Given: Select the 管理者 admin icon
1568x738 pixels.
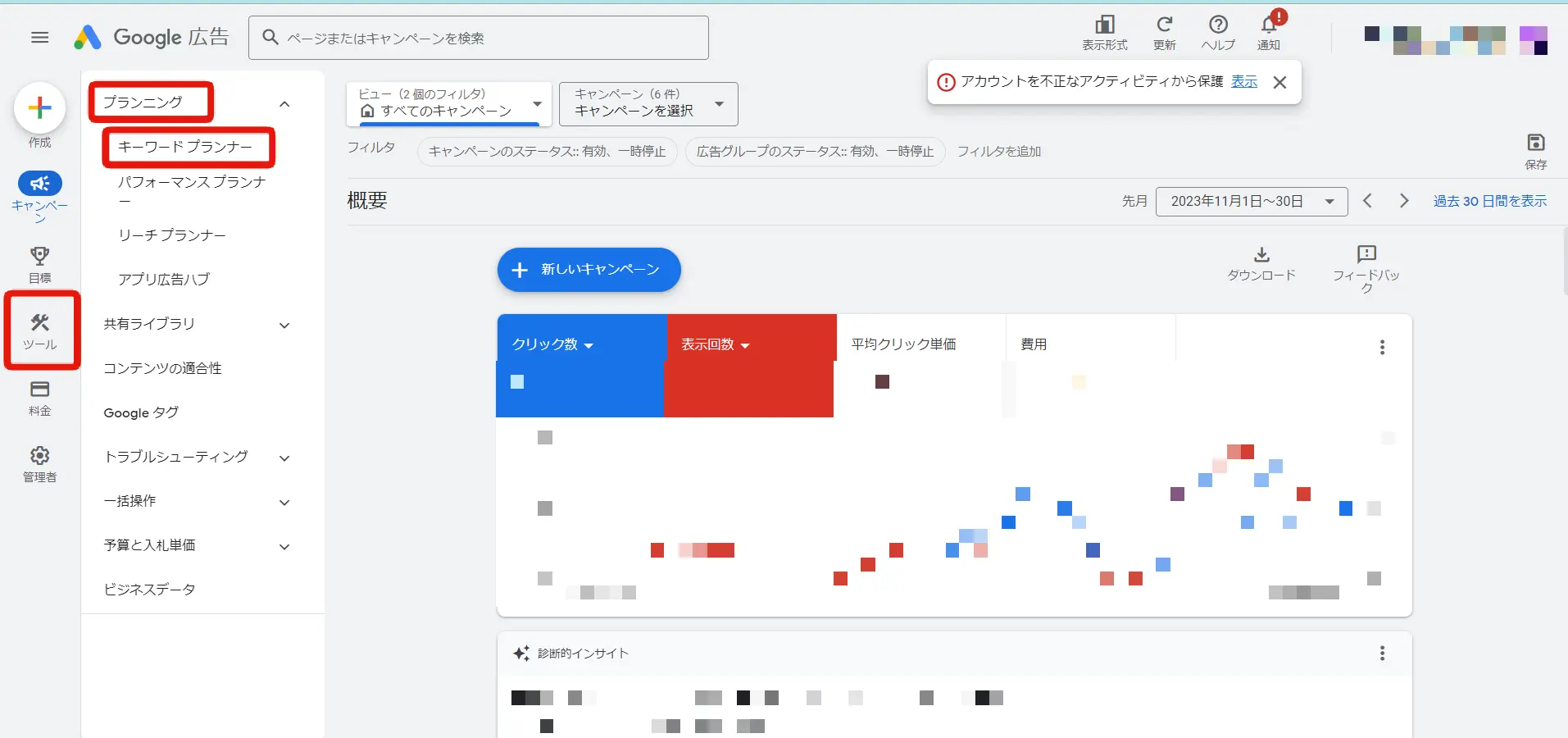Looking at the screenshot, I should (x=39, y=457).
